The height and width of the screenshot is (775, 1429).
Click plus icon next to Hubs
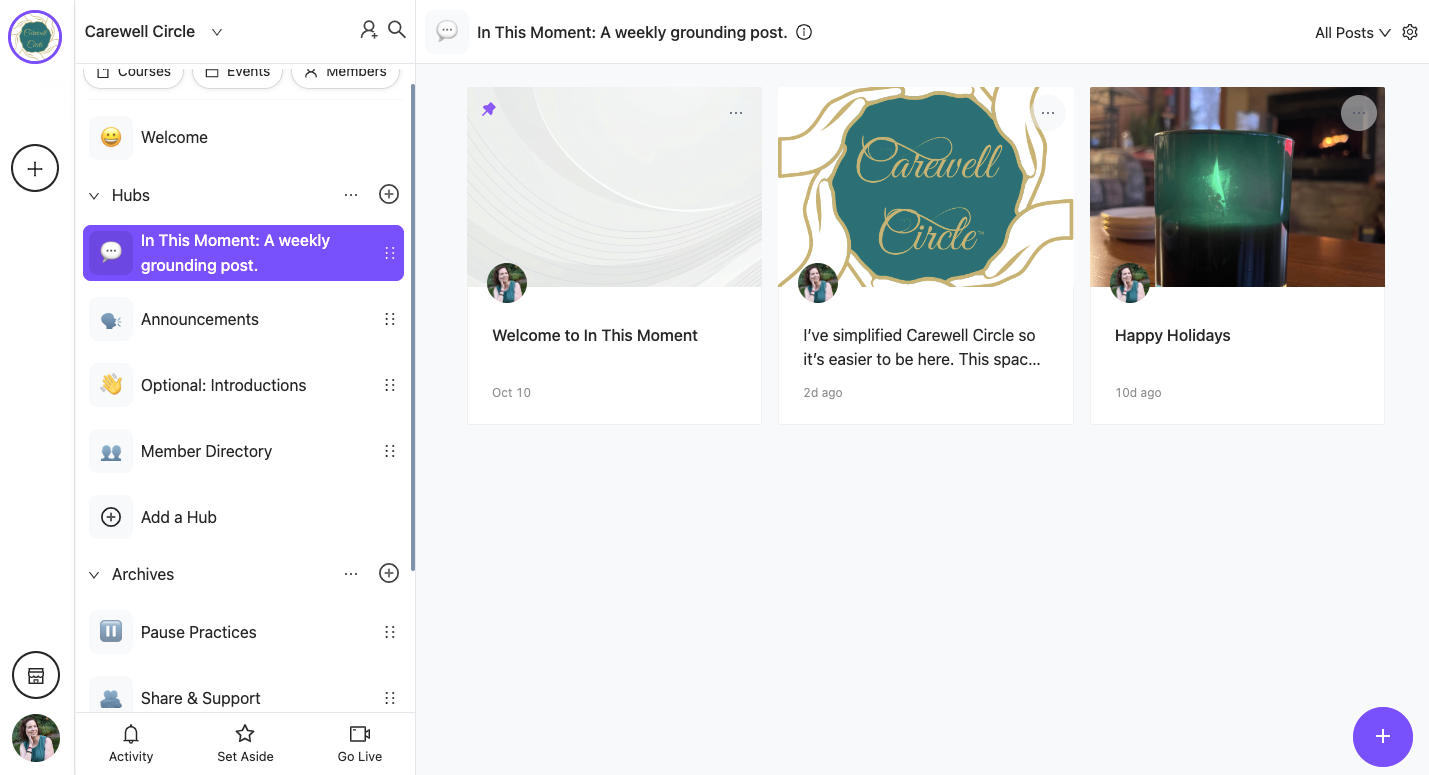point(389,194)
